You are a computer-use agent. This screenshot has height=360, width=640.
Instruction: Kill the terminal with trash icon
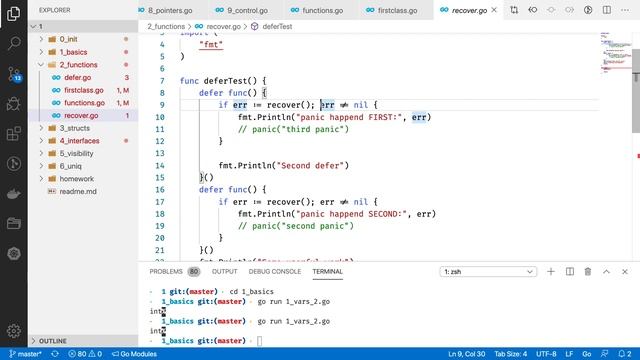point(588,271)
